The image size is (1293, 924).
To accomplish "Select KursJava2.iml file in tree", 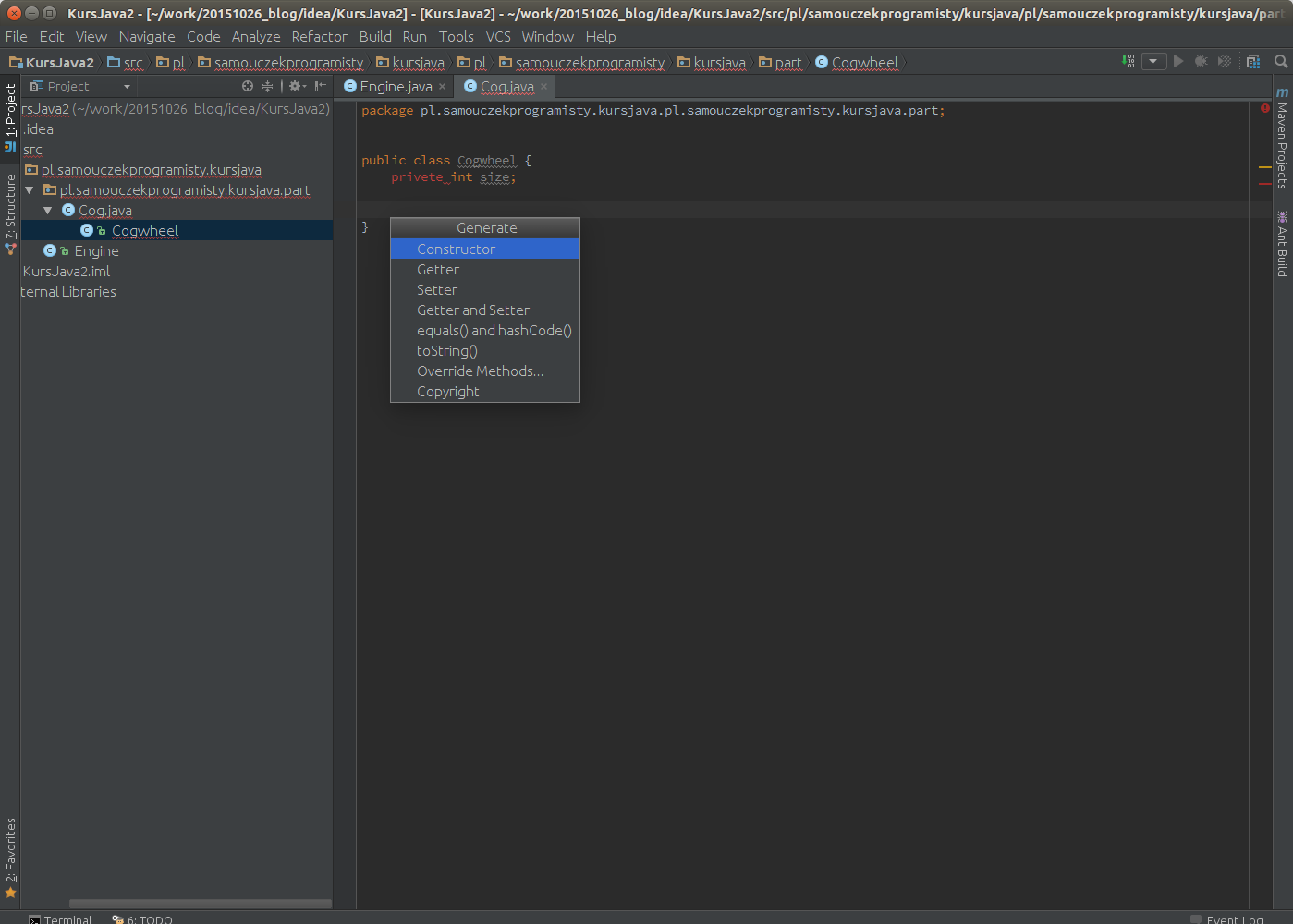I will pos(66,271).
